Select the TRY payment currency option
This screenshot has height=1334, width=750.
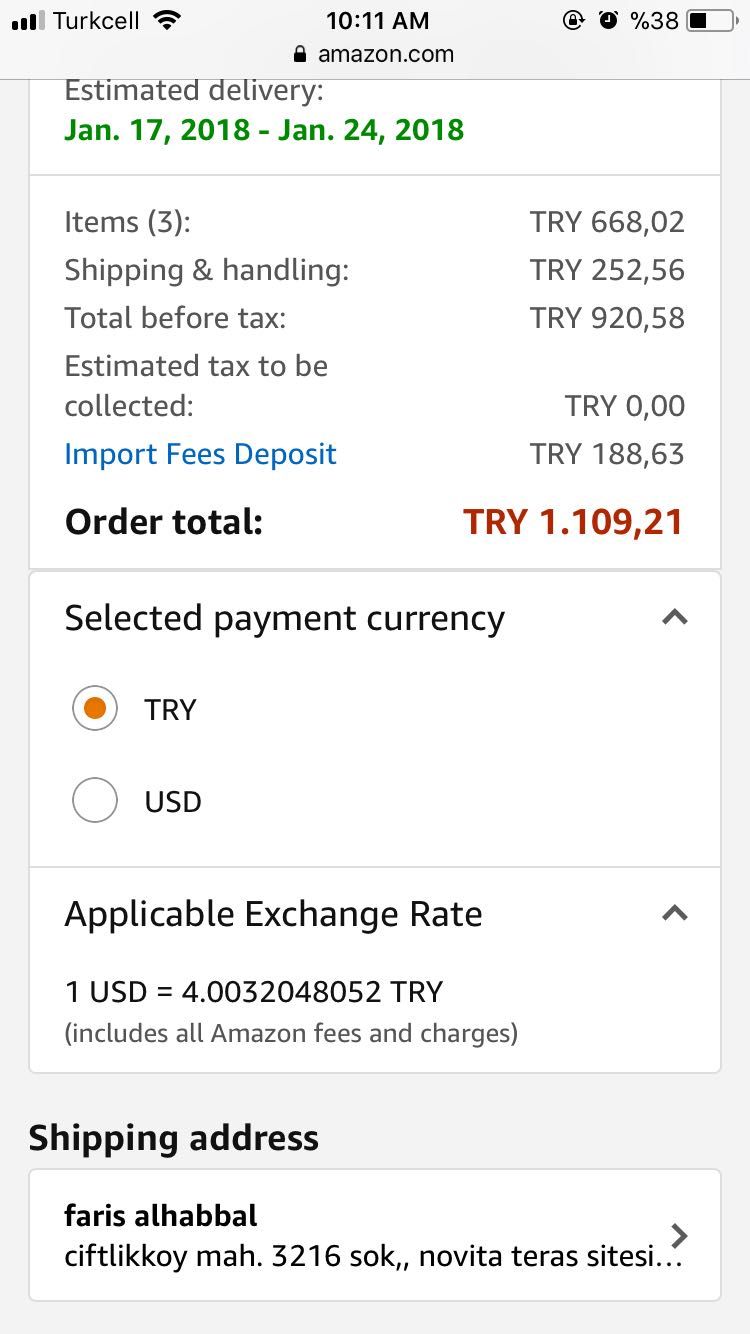(96, 709)
